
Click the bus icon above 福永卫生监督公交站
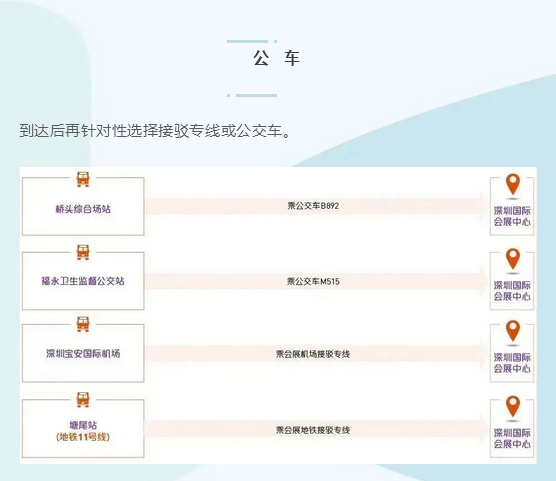83,252
